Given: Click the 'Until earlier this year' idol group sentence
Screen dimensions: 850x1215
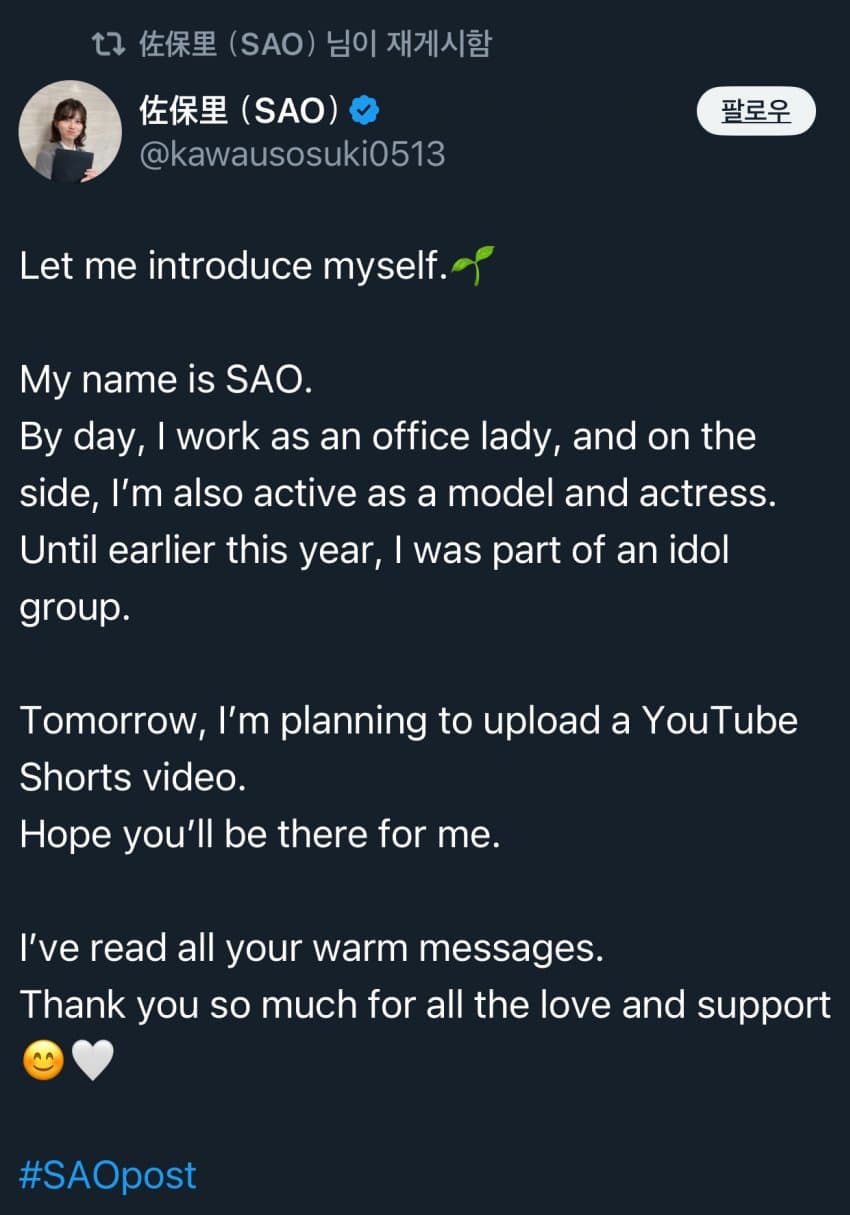Looking at the screenshot, I should (x=375, y=579).
